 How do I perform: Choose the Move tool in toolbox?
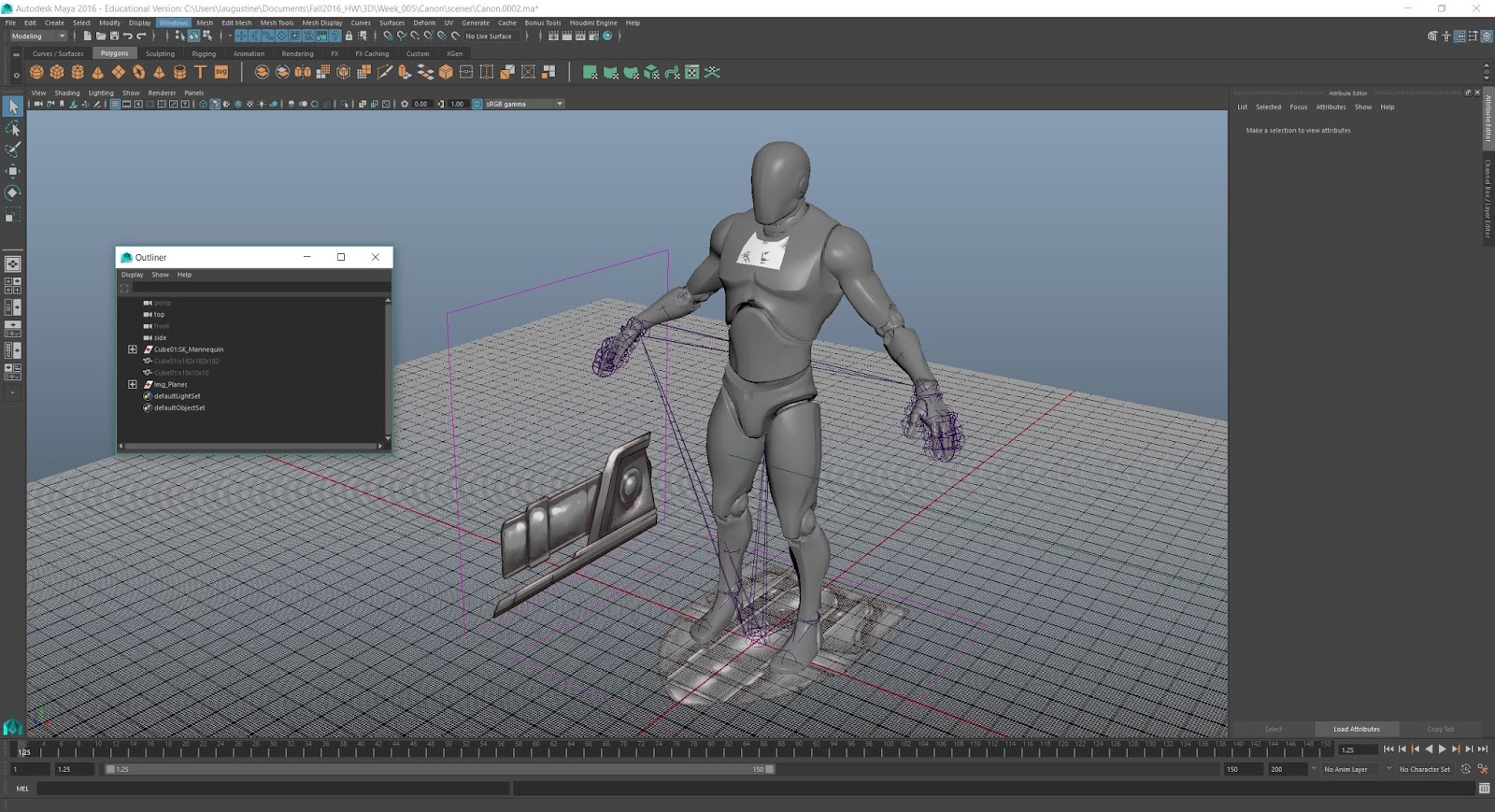13,171
